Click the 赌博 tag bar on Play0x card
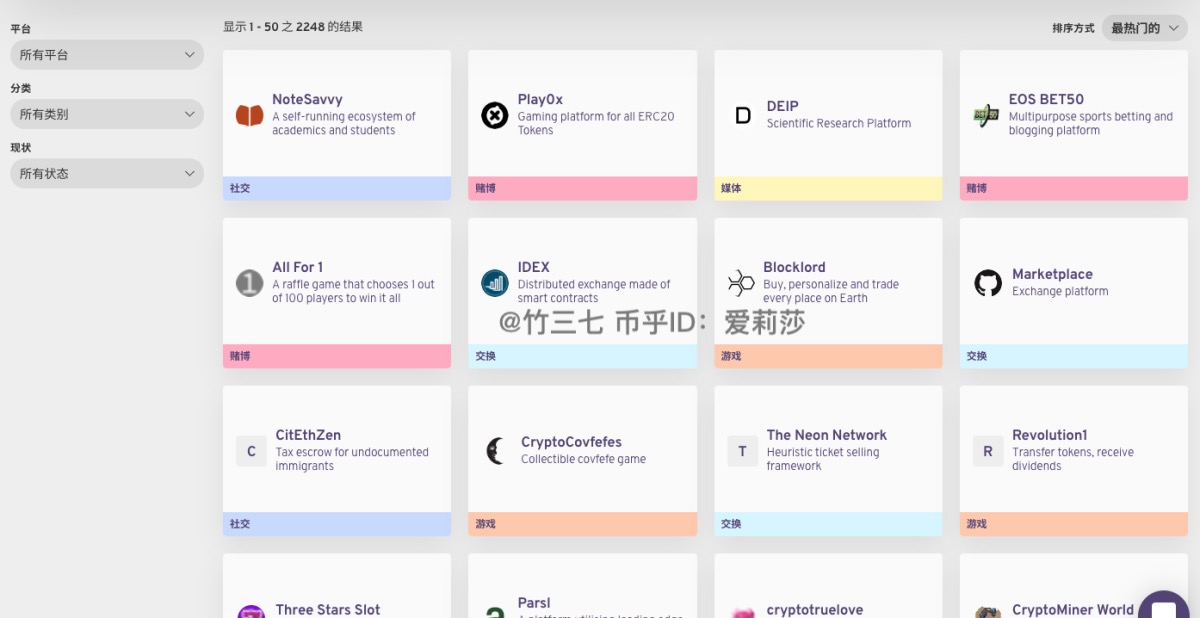 [x=582, y=188]
